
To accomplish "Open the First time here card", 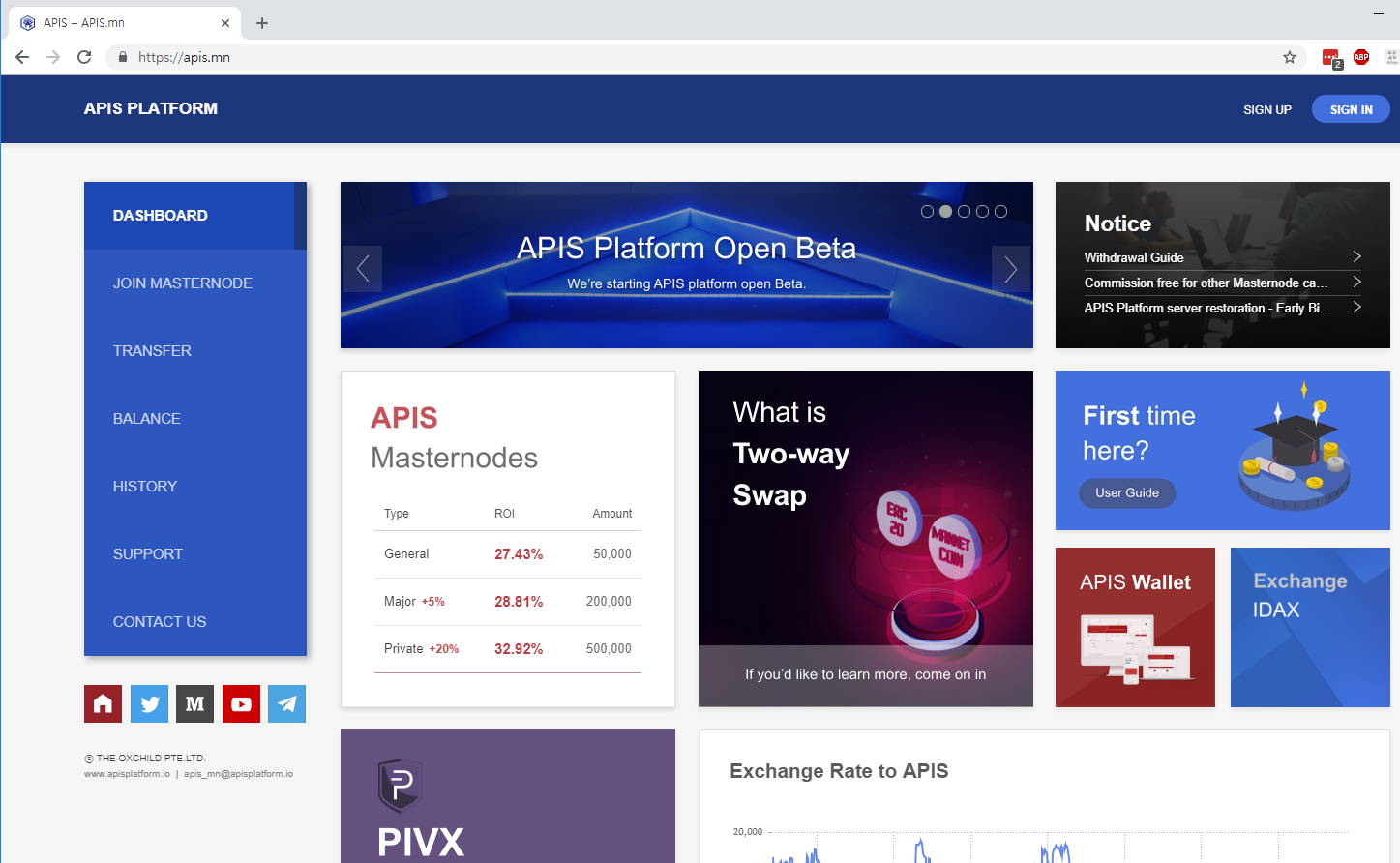I will click(x=1223, y=450).
